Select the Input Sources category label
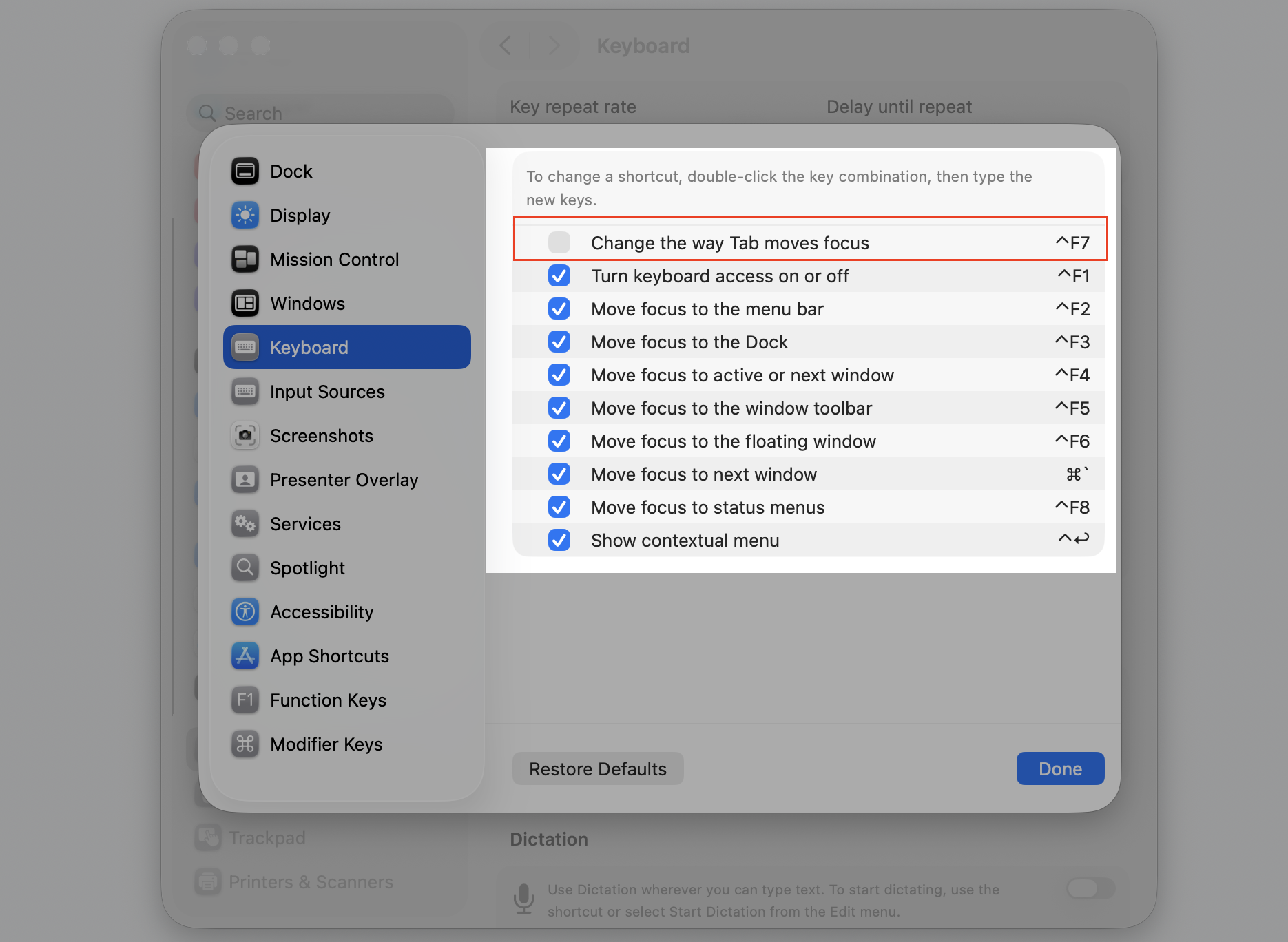Image resolution: width=1288 pixels, height=942 pixels. [x=328, y=392]
